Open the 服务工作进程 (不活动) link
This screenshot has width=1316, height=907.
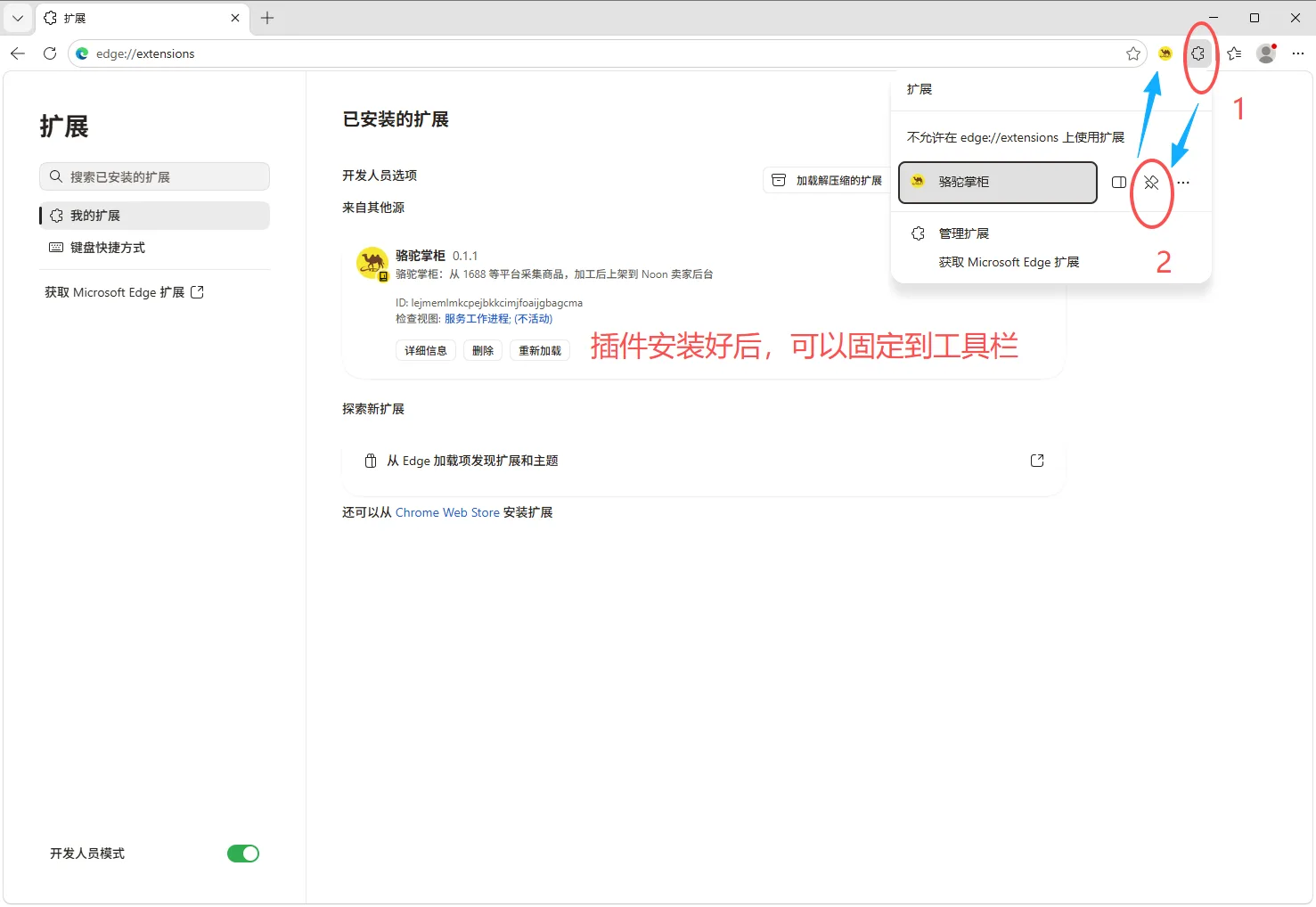[x=498, y=318]
